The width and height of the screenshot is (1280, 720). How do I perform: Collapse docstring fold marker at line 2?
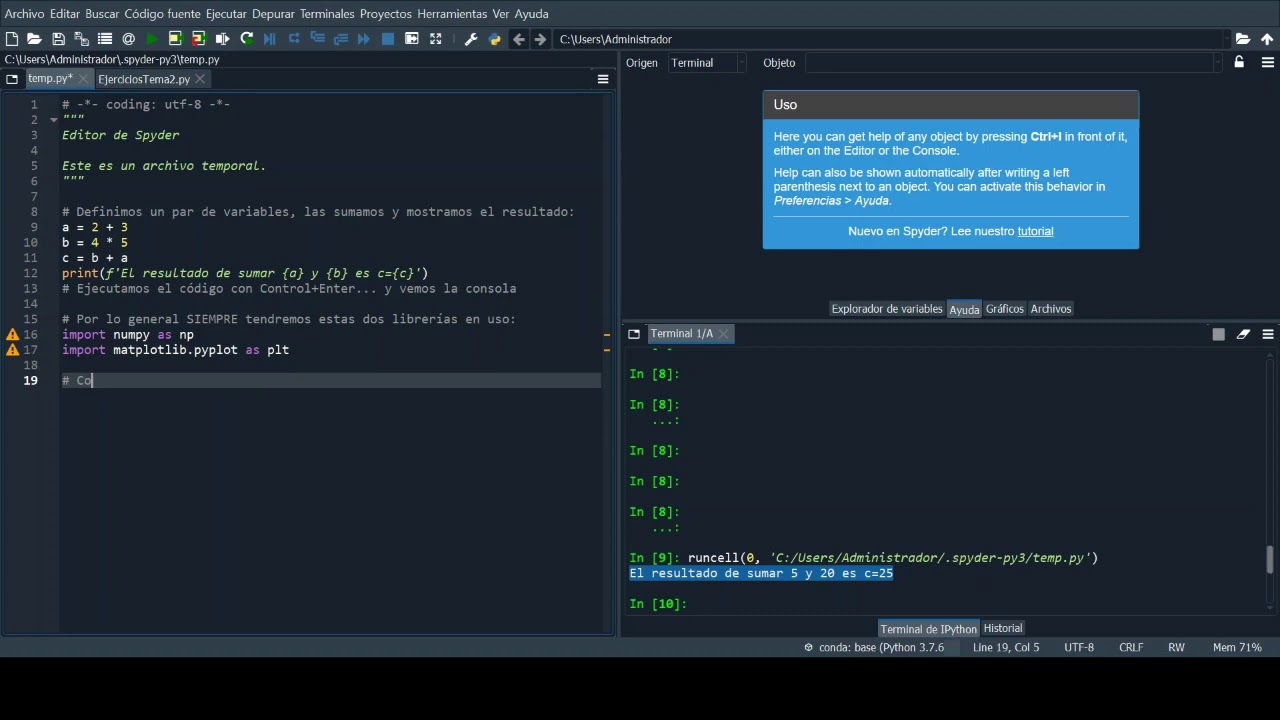coord(53,120)
